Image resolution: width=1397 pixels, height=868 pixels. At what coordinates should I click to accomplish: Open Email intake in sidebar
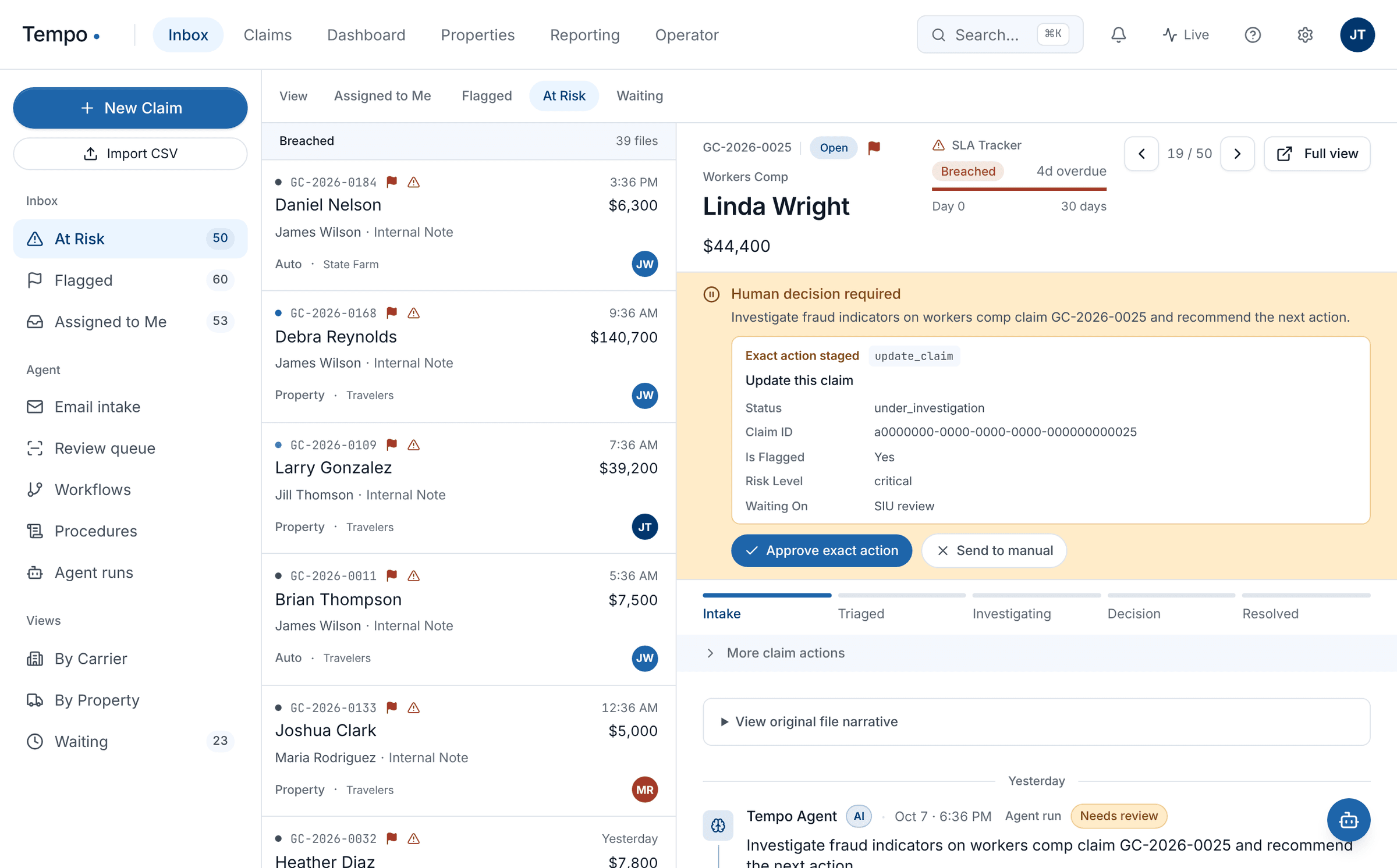pyautogui.click(x=130, y=407)
